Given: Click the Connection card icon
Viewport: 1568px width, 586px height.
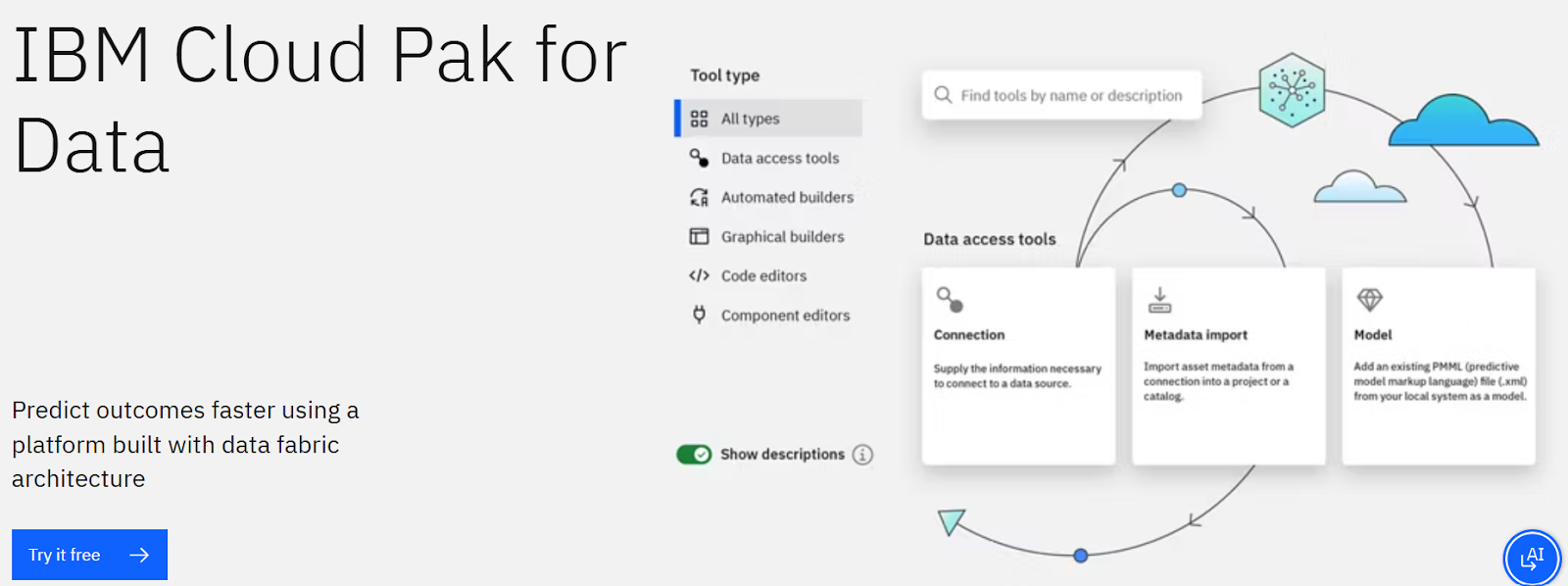Looking at the screenshot, I should (x=950, y=299).
